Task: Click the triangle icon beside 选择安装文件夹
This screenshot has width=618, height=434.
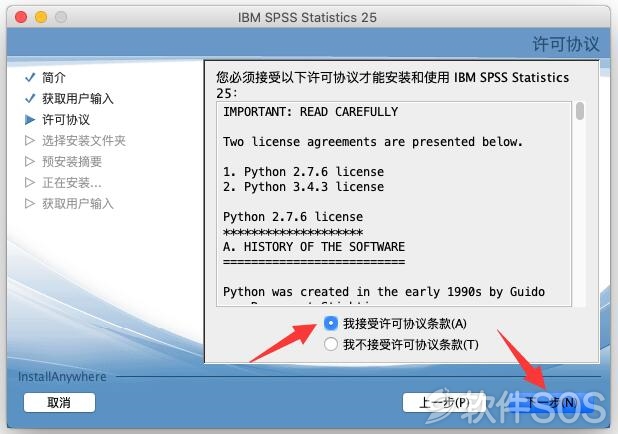Action: [30, 140]
